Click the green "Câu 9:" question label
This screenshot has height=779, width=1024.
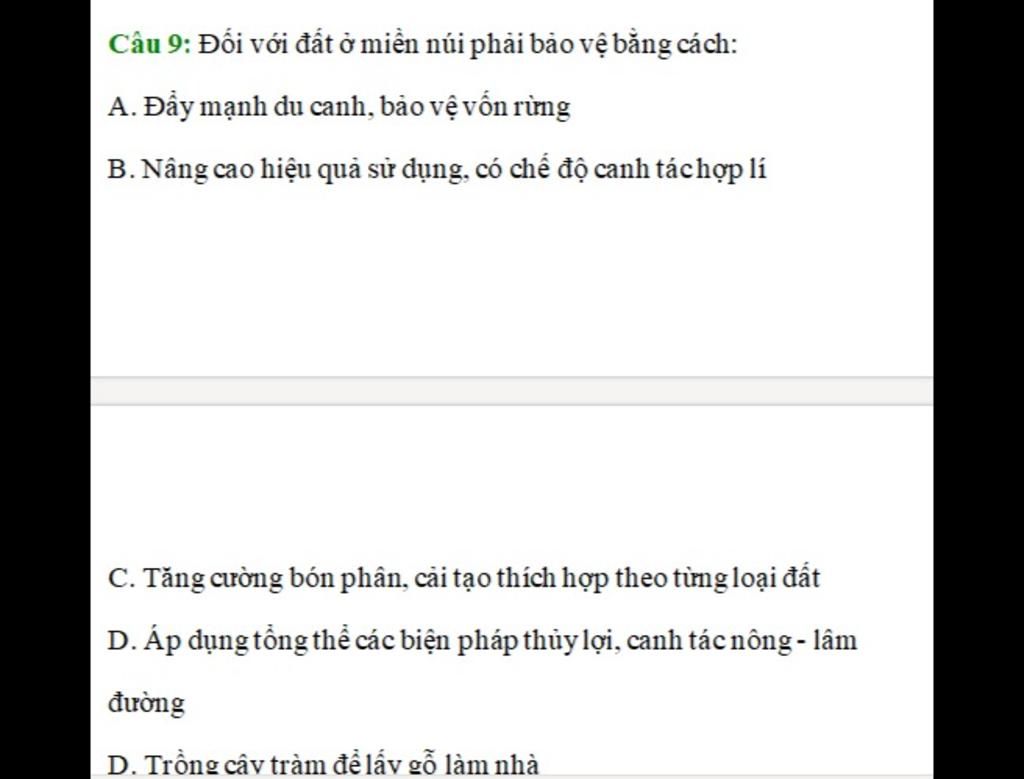pyautogui.click(x=150, y=44)
